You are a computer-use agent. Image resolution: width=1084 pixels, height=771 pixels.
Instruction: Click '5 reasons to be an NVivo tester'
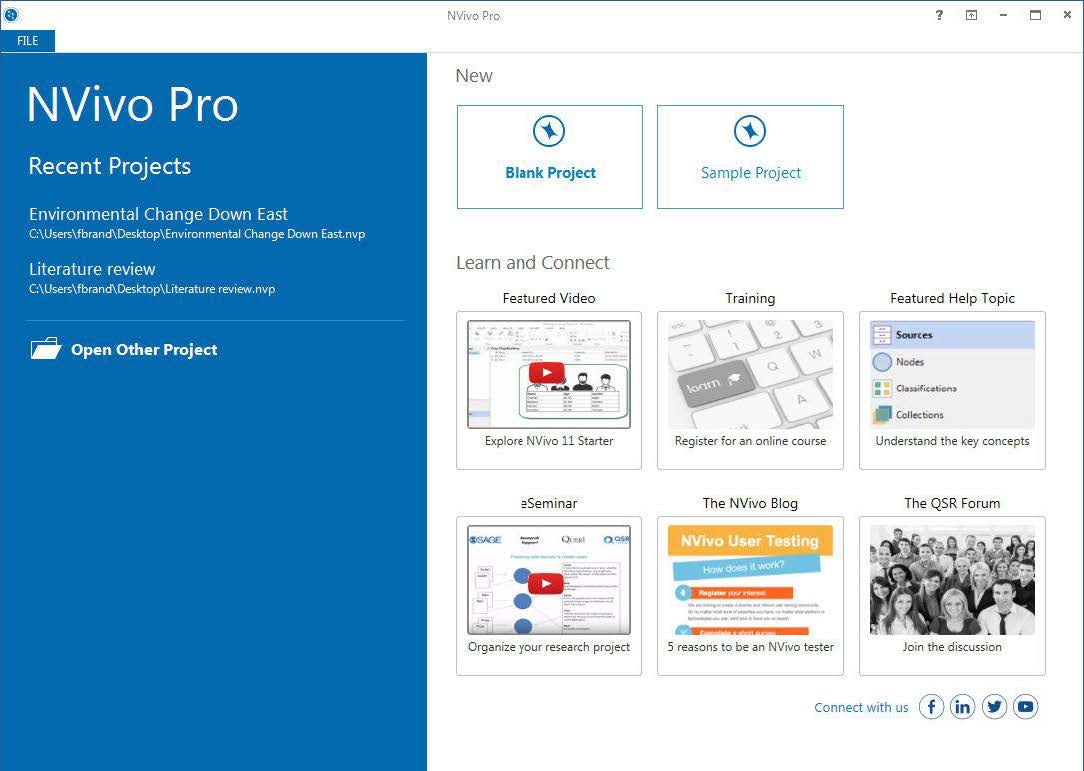750,647
